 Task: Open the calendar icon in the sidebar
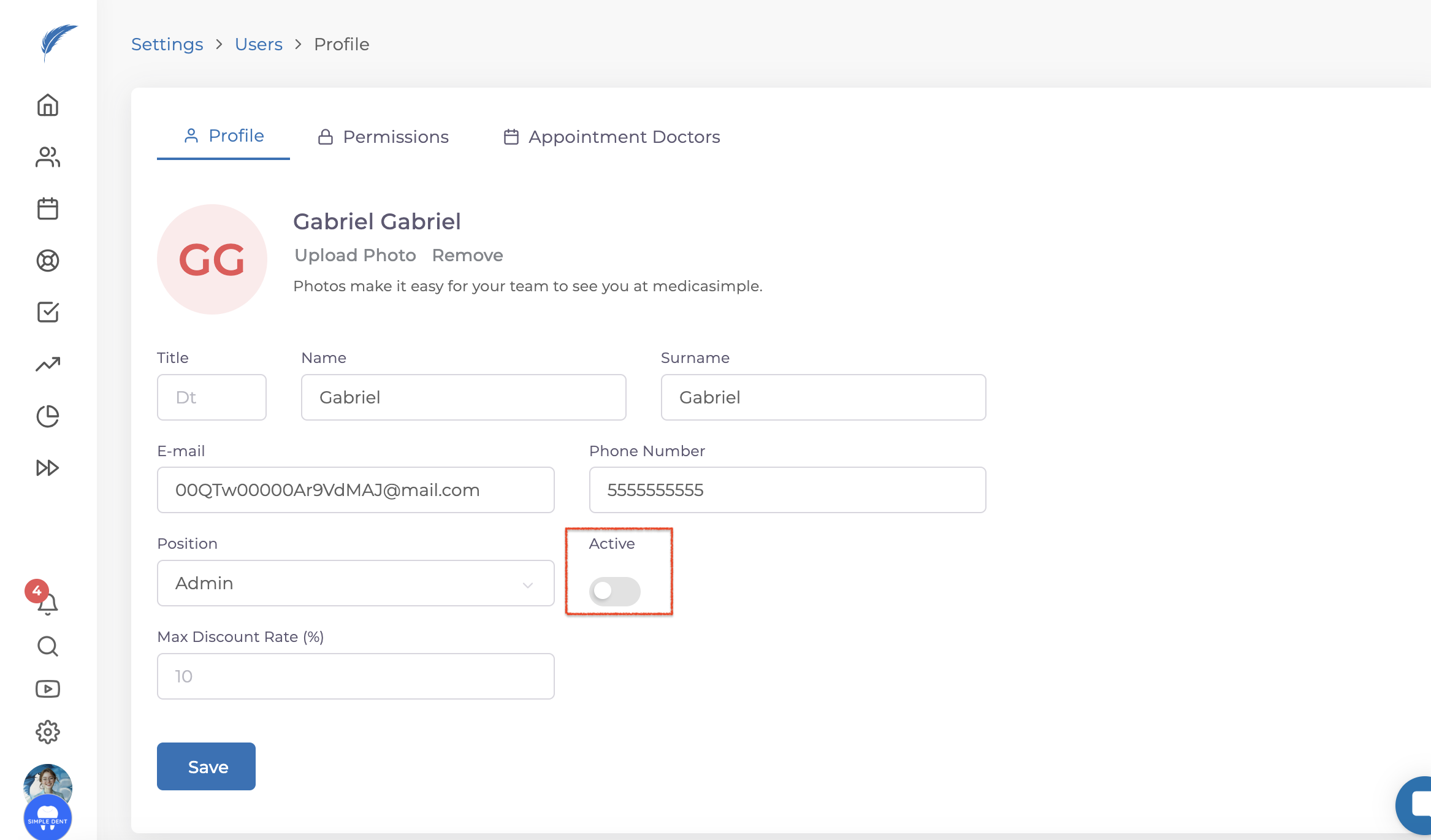click(48, 208)
